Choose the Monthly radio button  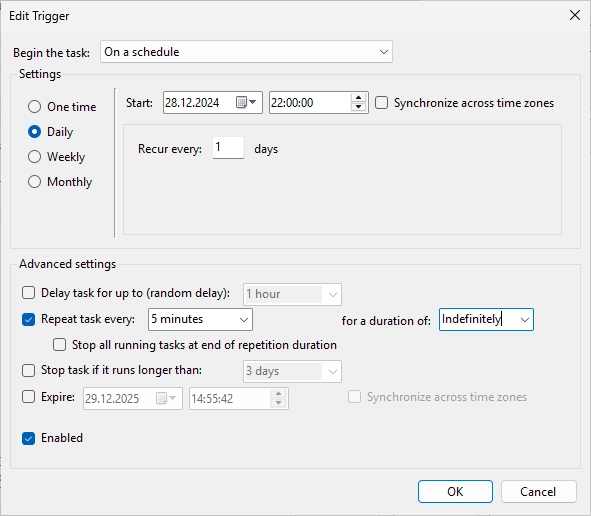pyautogui.click(x=34, y=182)
